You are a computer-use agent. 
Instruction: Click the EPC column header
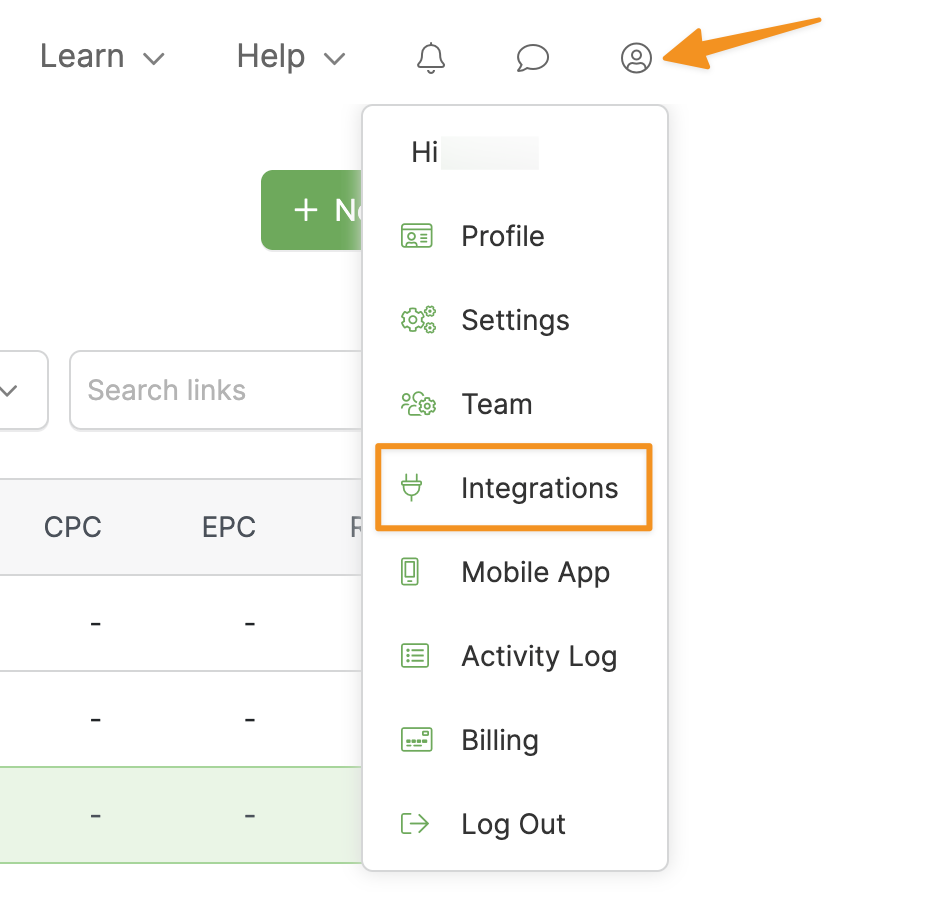229,527
